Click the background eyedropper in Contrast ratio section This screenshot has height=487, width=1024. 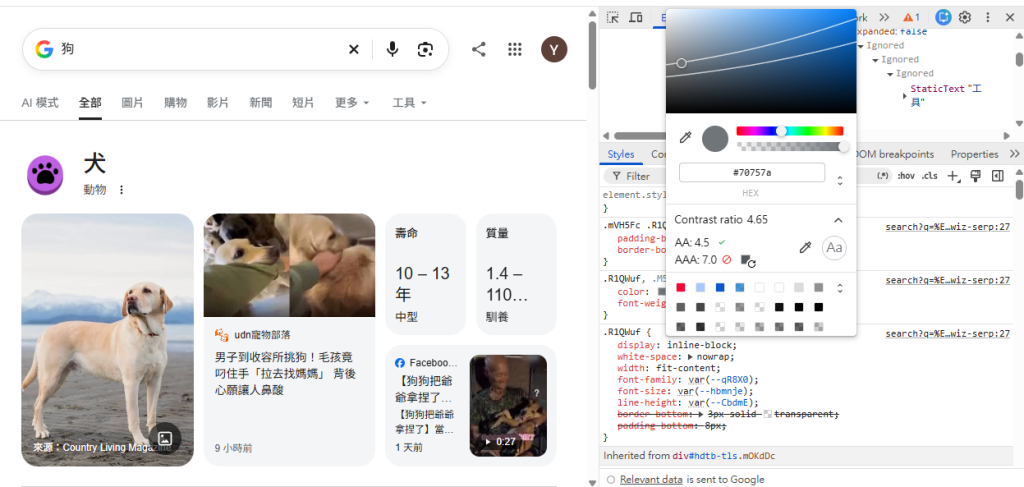[x=806, y=248]
